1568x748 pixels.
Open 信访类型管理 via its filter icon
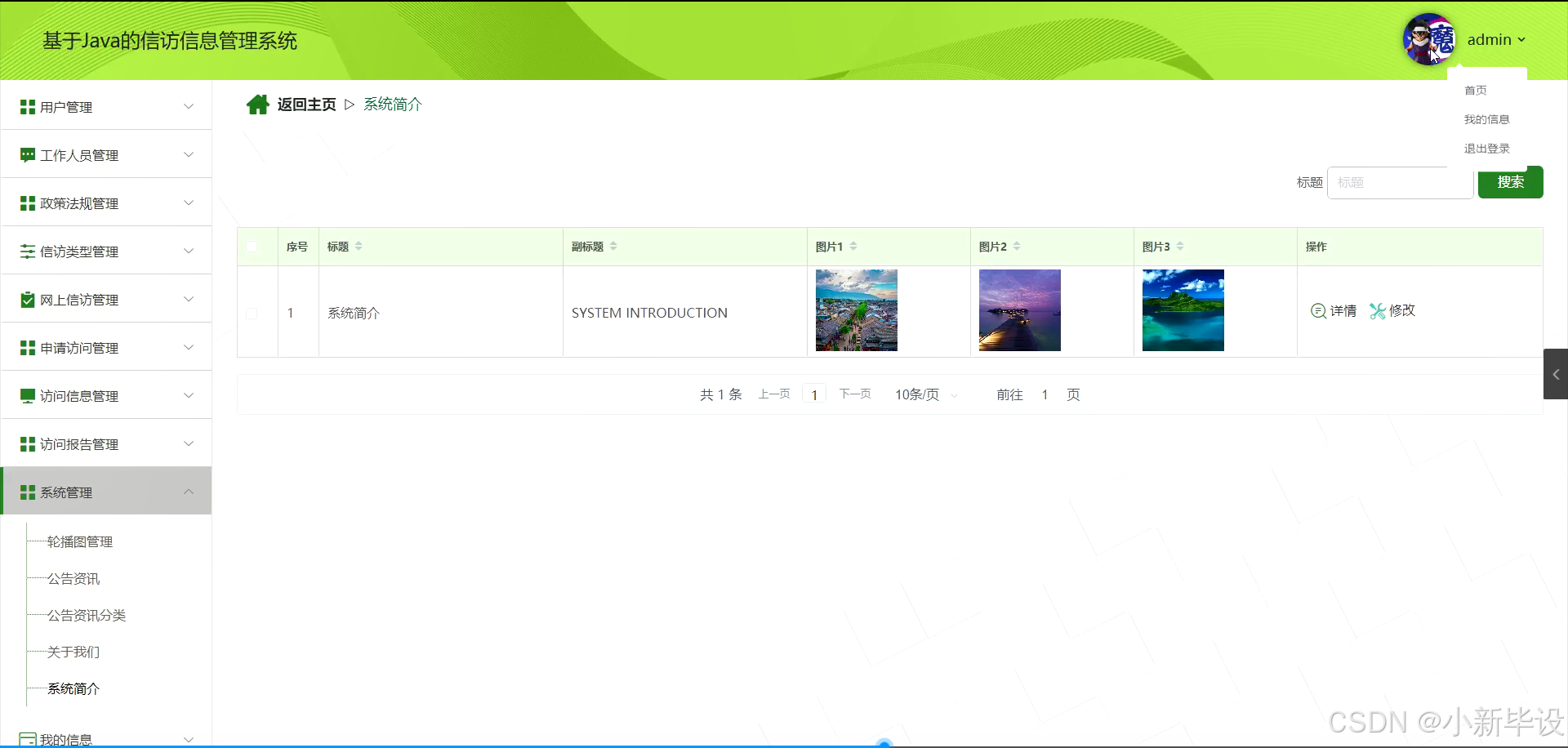pyautogui.click(x=26, y=251)
